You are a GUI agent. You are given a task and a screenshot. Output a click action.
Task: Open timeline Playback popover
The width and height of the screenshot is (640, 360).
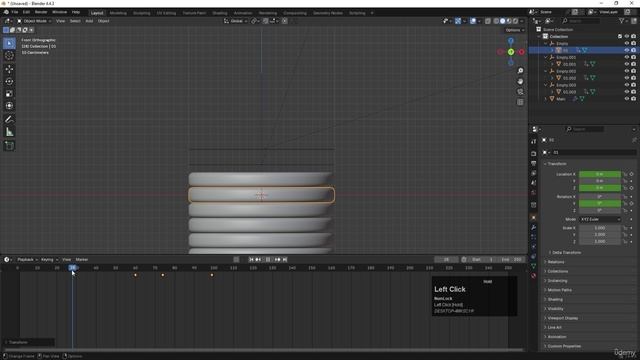tap(27, 260)
